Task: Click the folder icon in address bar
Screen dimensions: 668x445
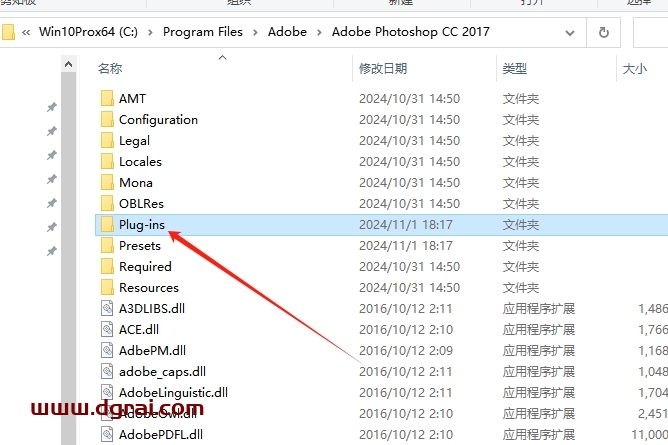Action: 7,32
